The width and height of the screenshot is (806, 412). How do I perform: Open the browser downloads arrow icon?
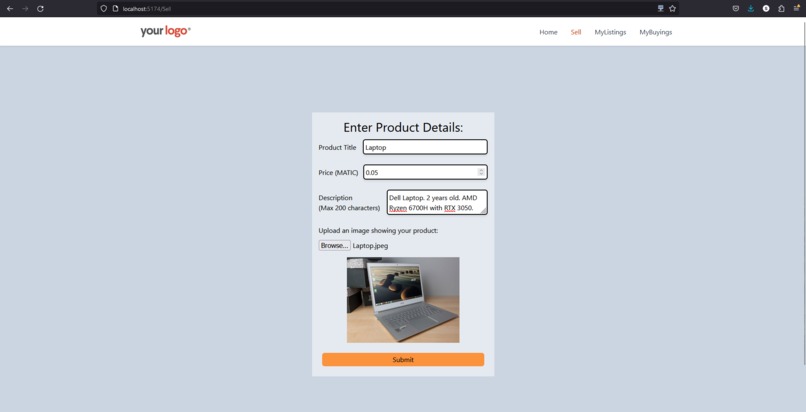(x=751, y=9)
